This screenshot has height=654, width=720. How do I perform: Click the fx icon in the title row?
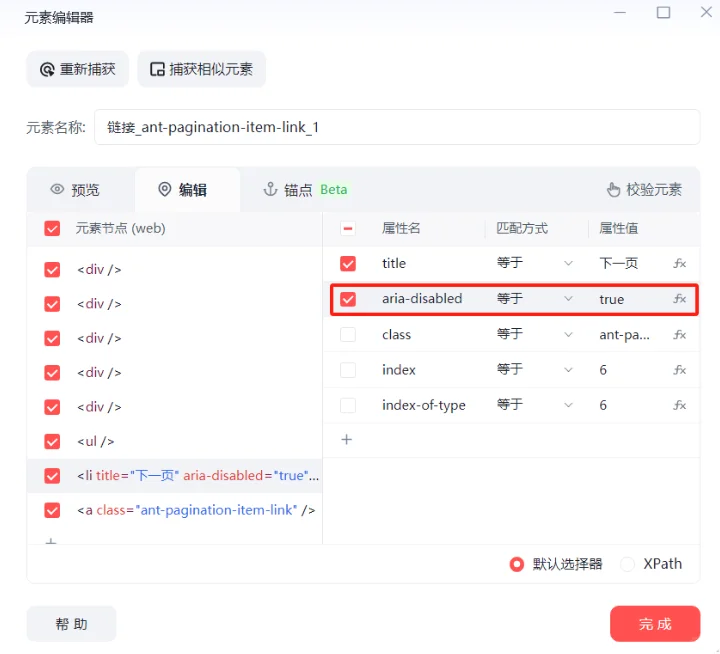click(680, 264)
